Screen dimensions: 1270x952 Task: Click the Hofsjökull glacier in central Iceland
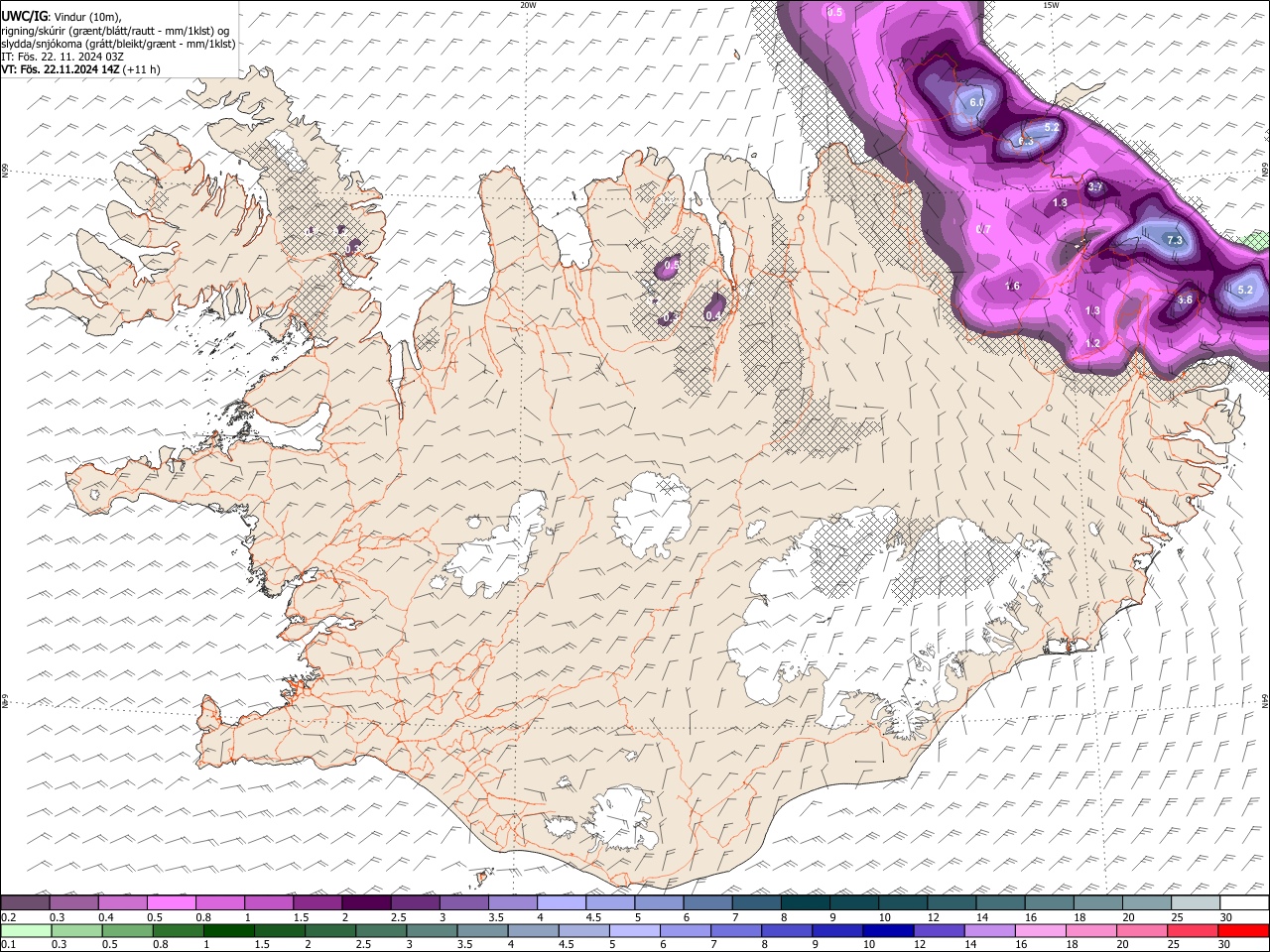(652, 516)
